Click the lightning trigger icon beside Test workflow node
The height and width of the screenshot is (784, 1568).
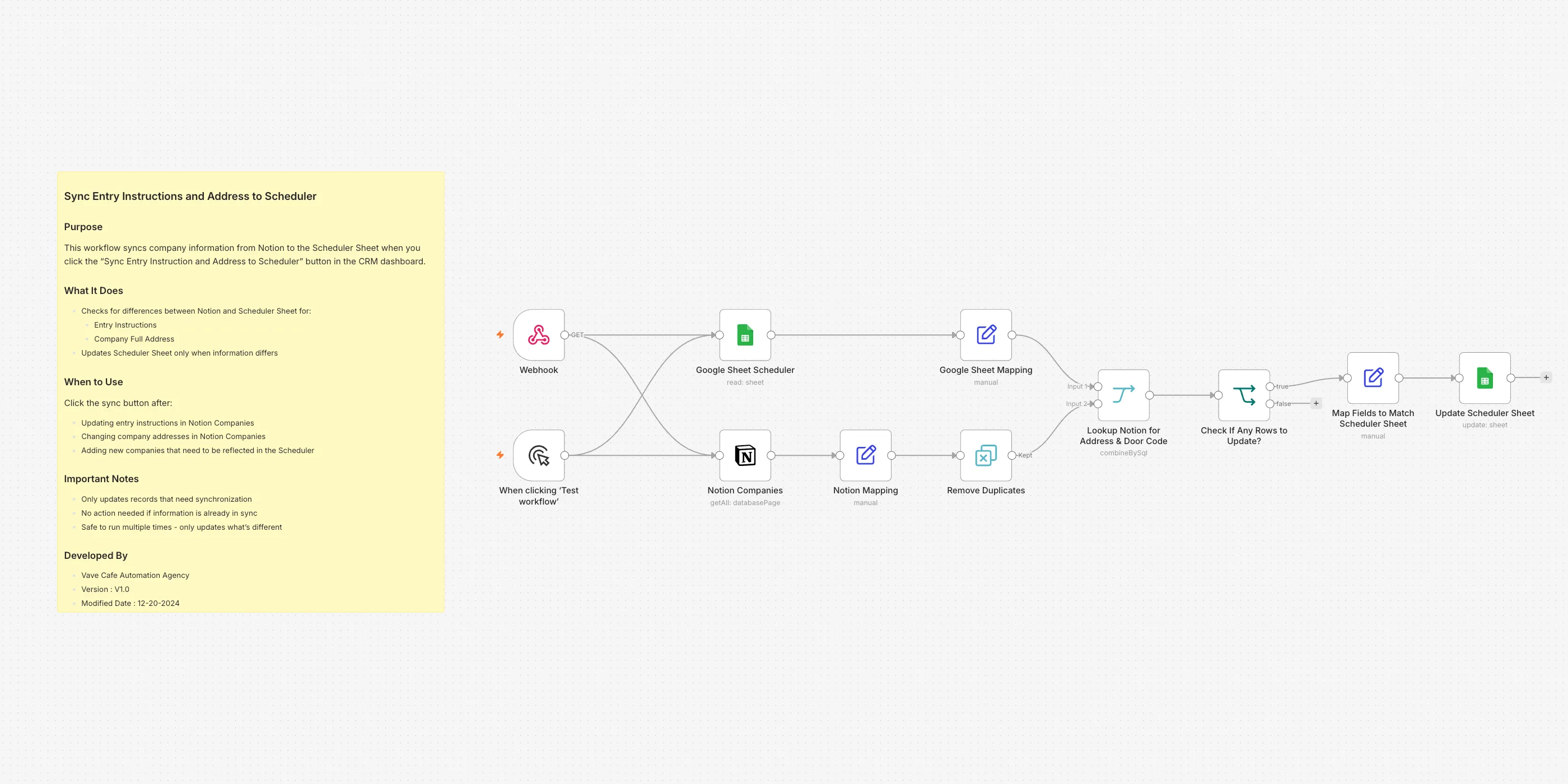[x=500, y=455]
